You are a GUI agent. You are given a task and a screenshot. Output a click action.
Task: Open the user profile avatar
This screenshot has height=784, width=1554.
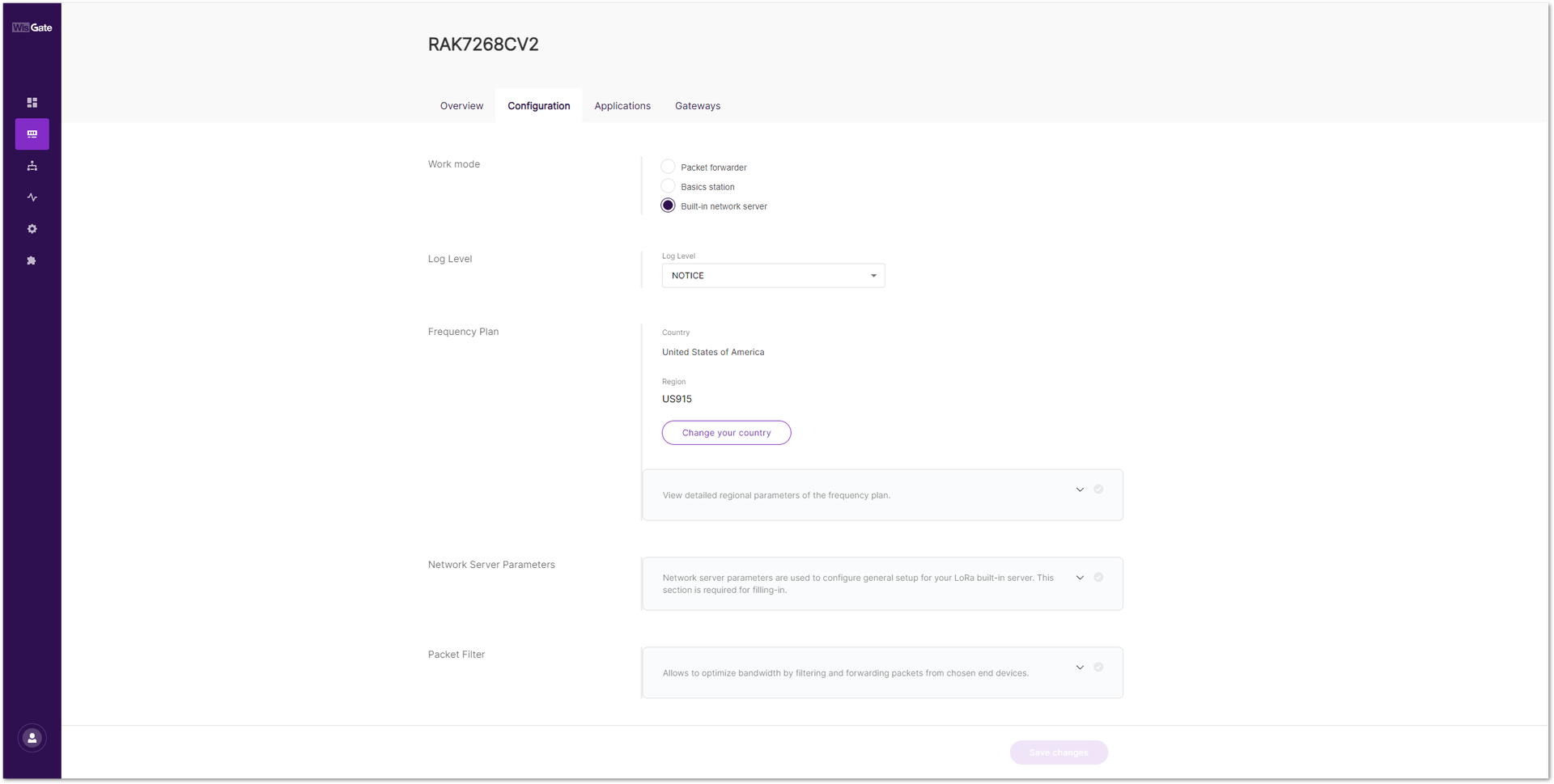[x=32, y=738]
